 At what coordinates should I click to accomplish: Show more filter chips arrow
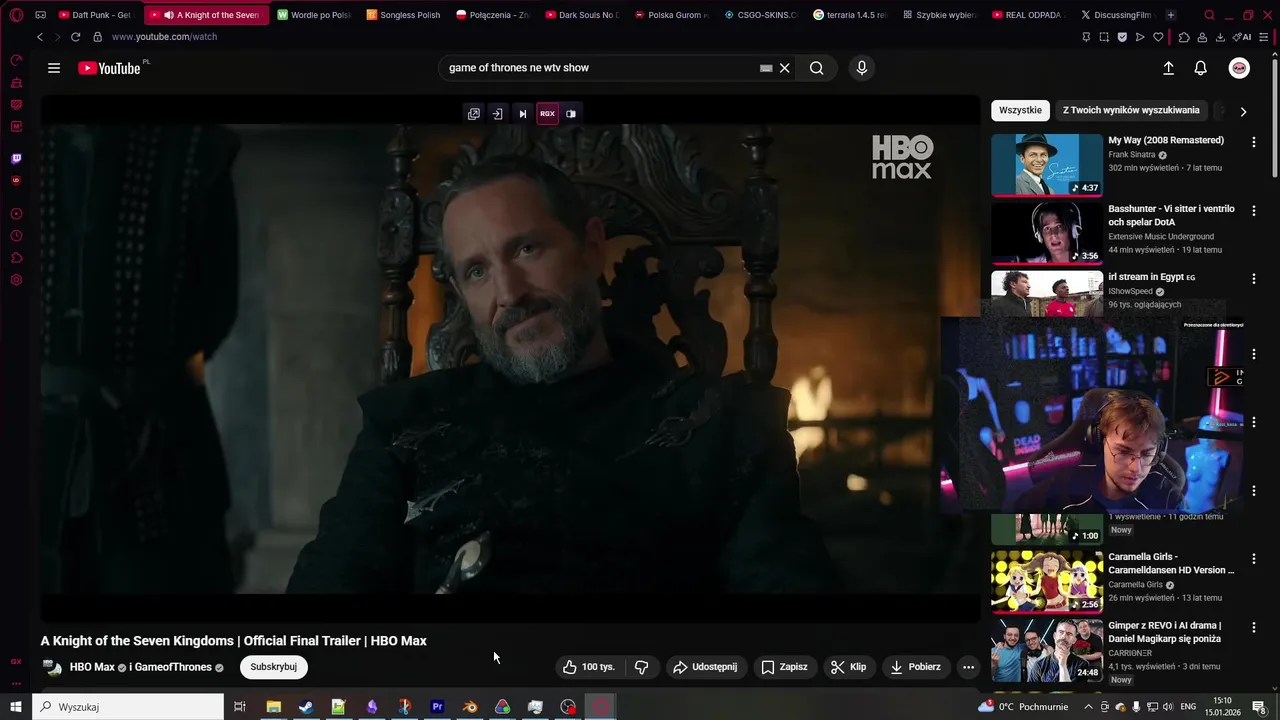tap(1243, 111)
